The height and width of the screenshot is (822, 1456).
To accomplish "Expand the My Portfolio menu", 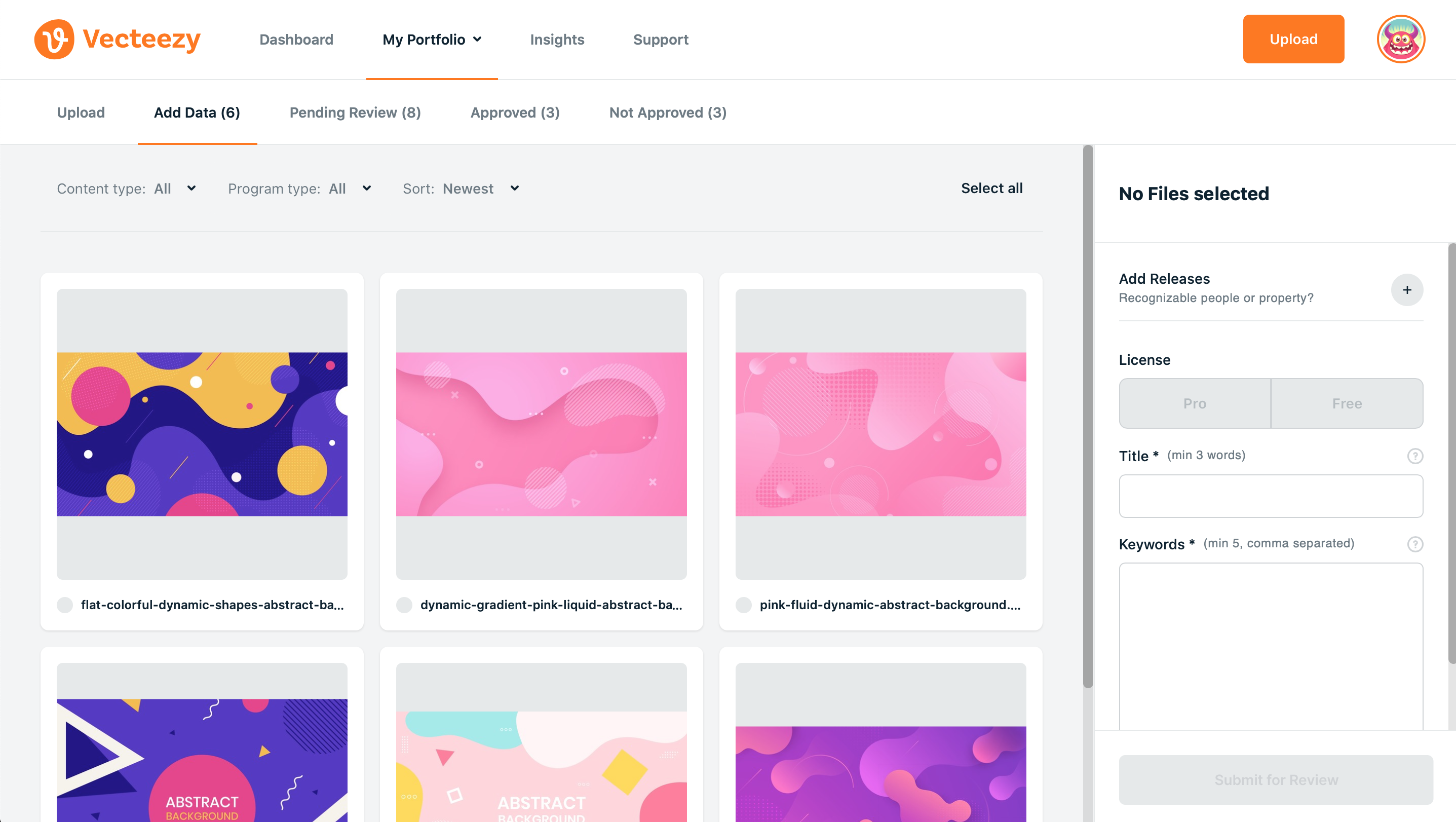I will click(432, 40).
